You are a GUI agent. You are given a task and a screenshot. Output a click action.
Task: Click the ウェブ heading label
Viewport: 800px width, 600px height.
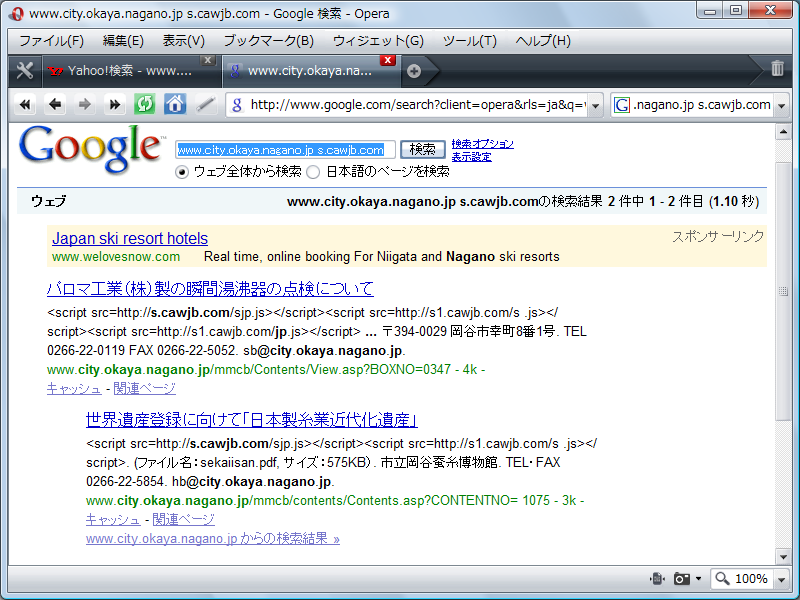(x=48, y=201)
